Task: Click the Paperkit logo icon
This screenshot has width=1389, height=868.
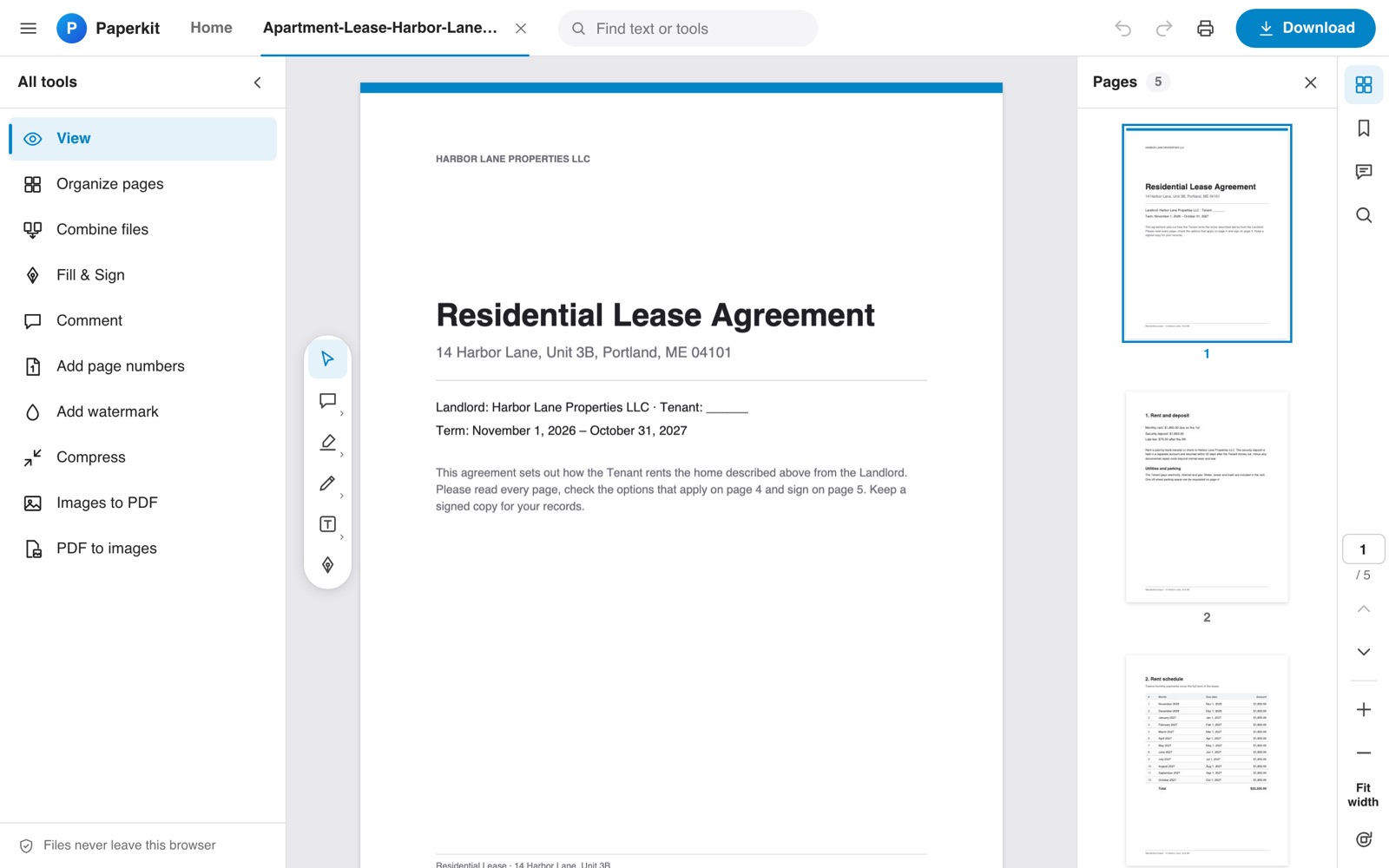Action: click(72, 28)
